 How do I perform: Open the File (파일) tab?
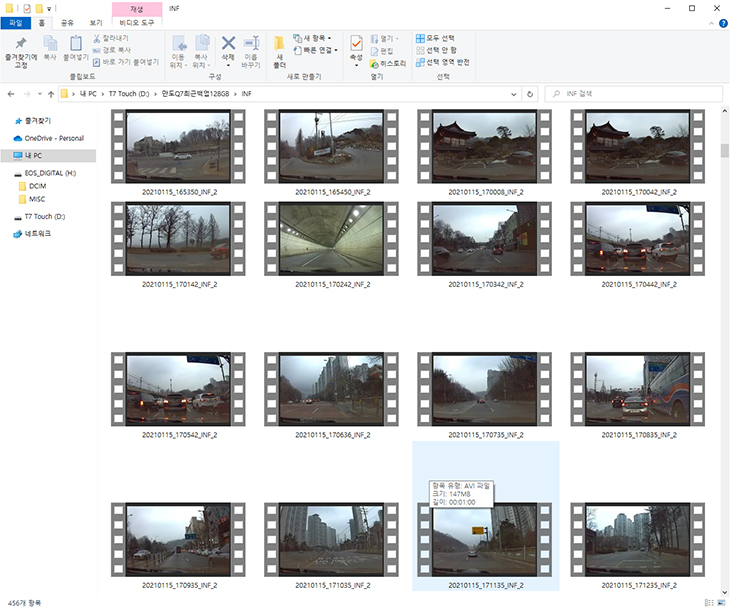(x=16, y=23)
